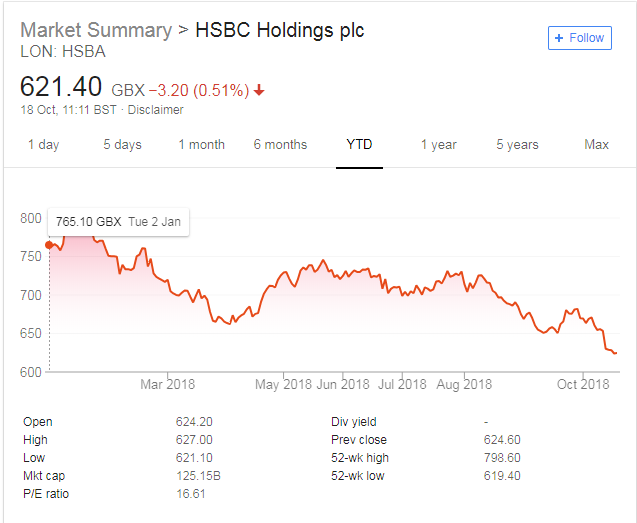Show the 5 years chart

click(x=517, y=145)
